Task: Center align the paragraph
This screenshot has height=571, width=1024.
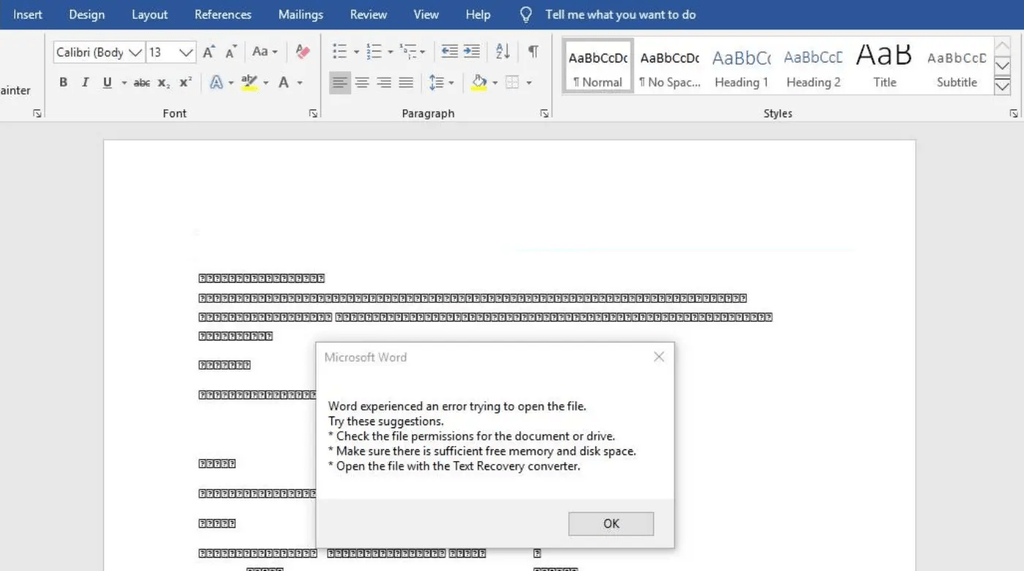Action: click(362, 83)
